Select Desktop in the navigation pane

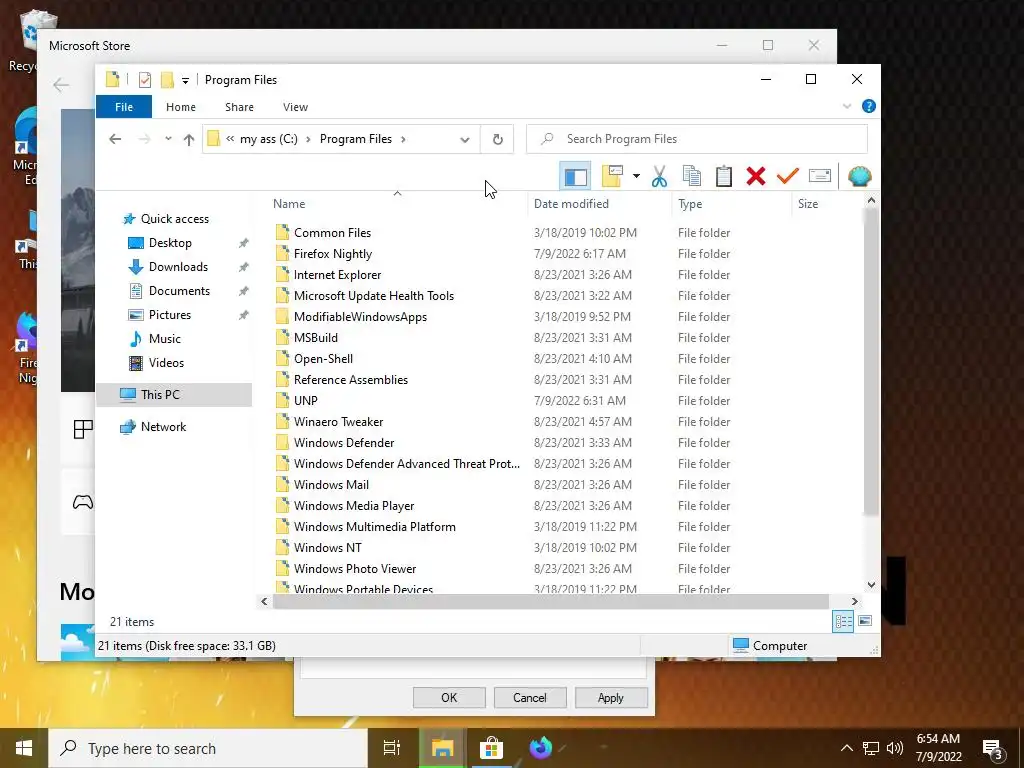[170, 243]
